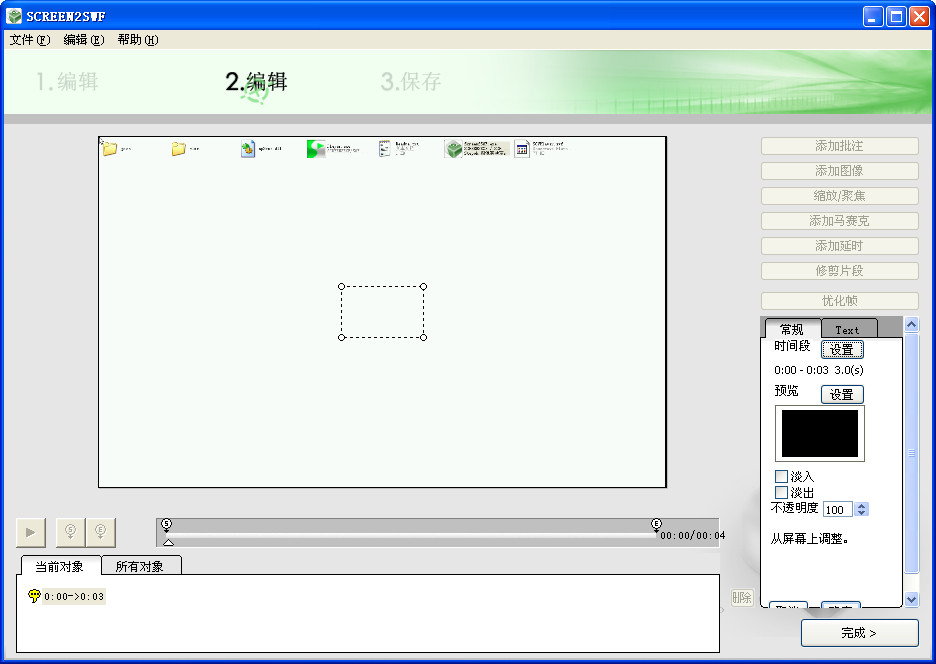This screenshot has height=664, width=936.
Task: Click the calendar file icon in the preview
Action: tap(522, 149)
